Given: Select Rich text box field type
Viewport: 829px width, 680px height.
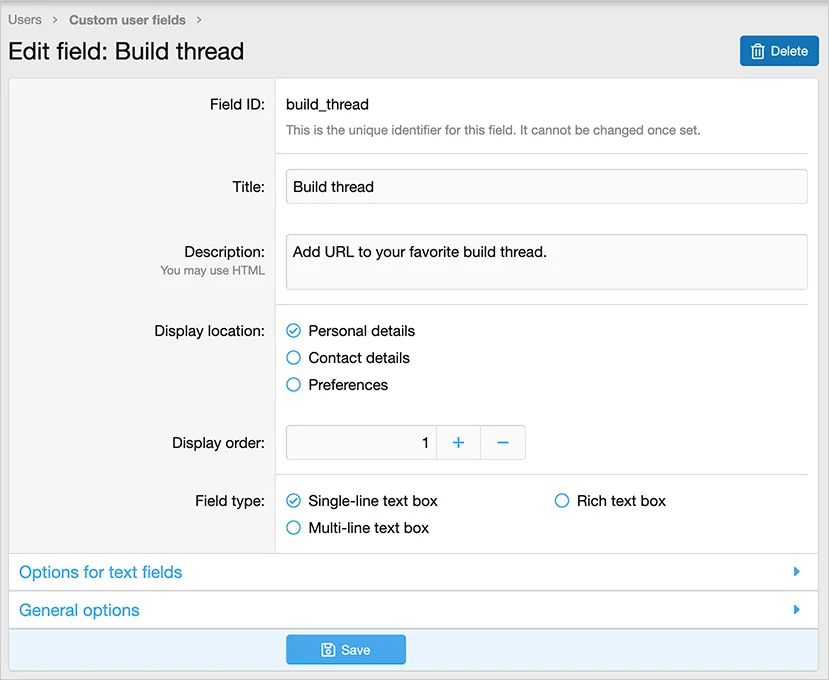Looking at the screenshot, I should click(x=562, y=501).
